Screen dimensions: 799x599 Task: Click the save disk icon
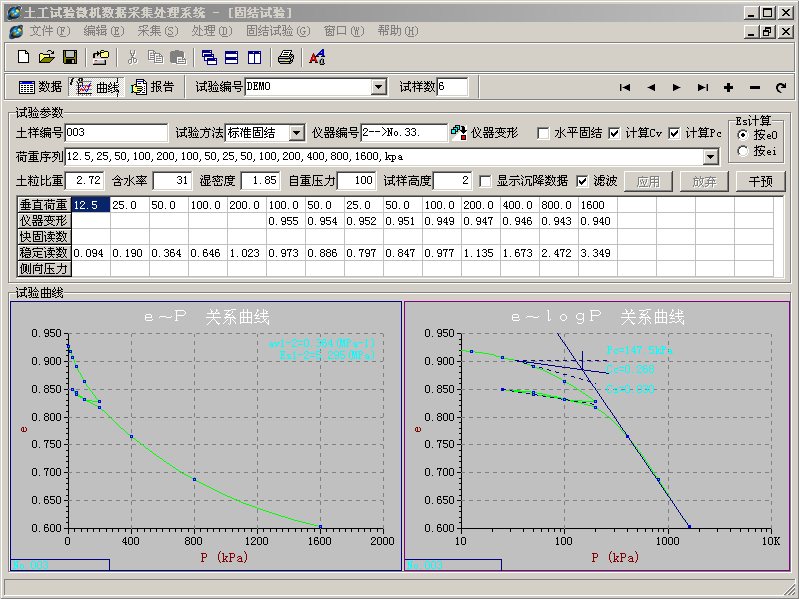pyautogui.click(x=70, y=57)
